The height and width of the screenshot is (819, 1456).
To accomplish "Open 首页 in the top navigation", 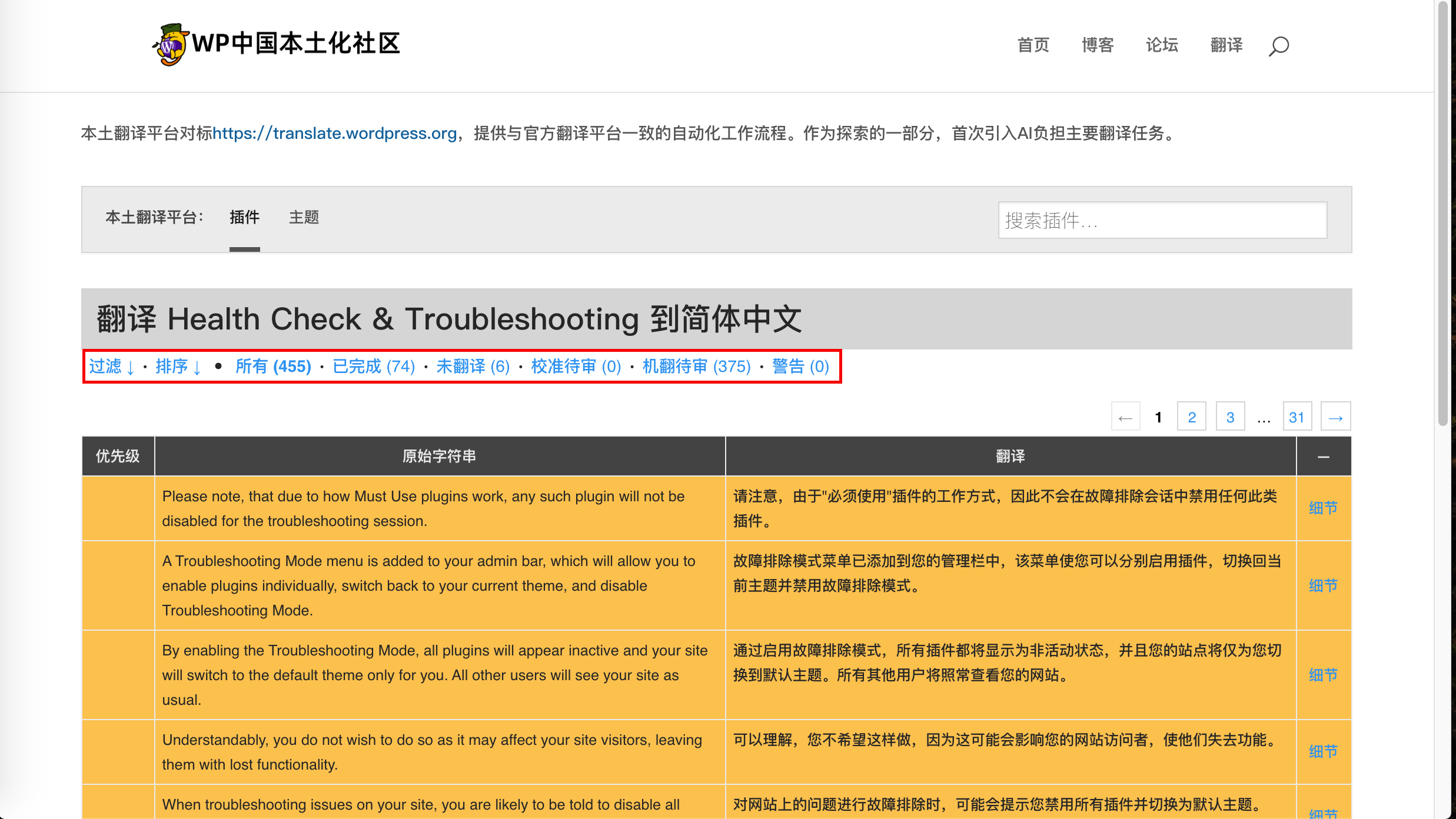I will tap(1033, 45).
